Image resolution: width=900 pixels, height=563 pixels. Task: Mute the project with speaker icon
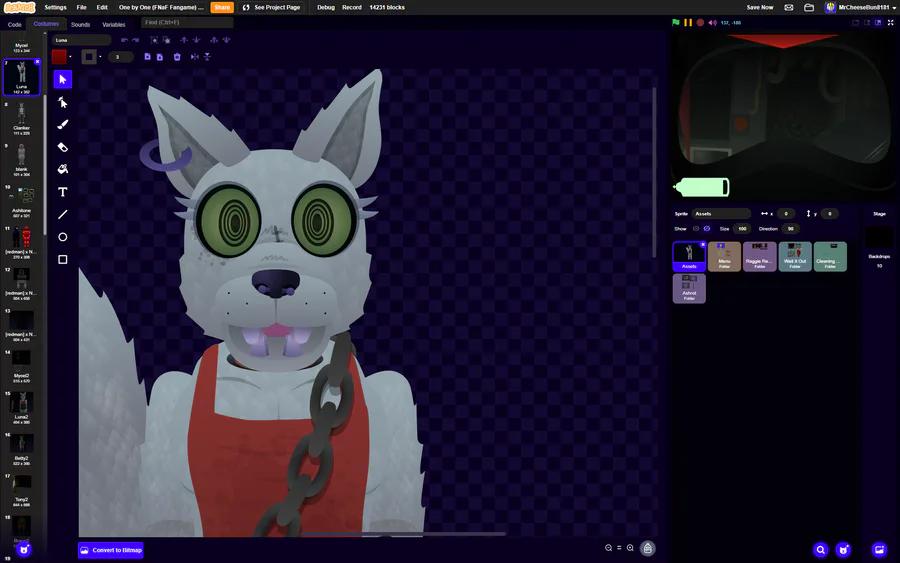click(x=712, y=22)
